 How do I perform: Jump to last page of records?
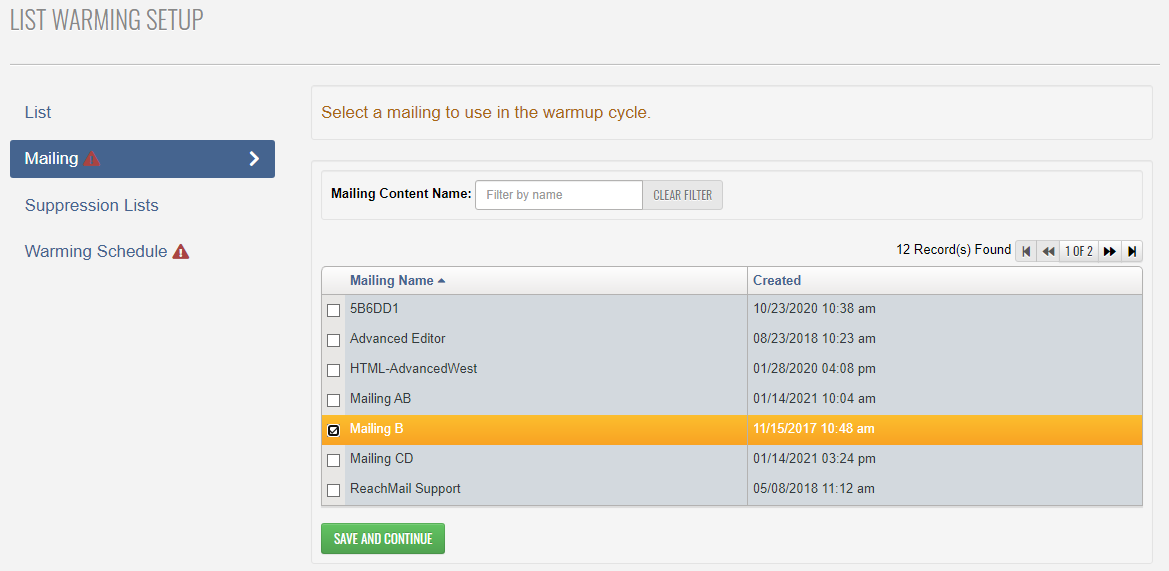tap(1132, 251)
